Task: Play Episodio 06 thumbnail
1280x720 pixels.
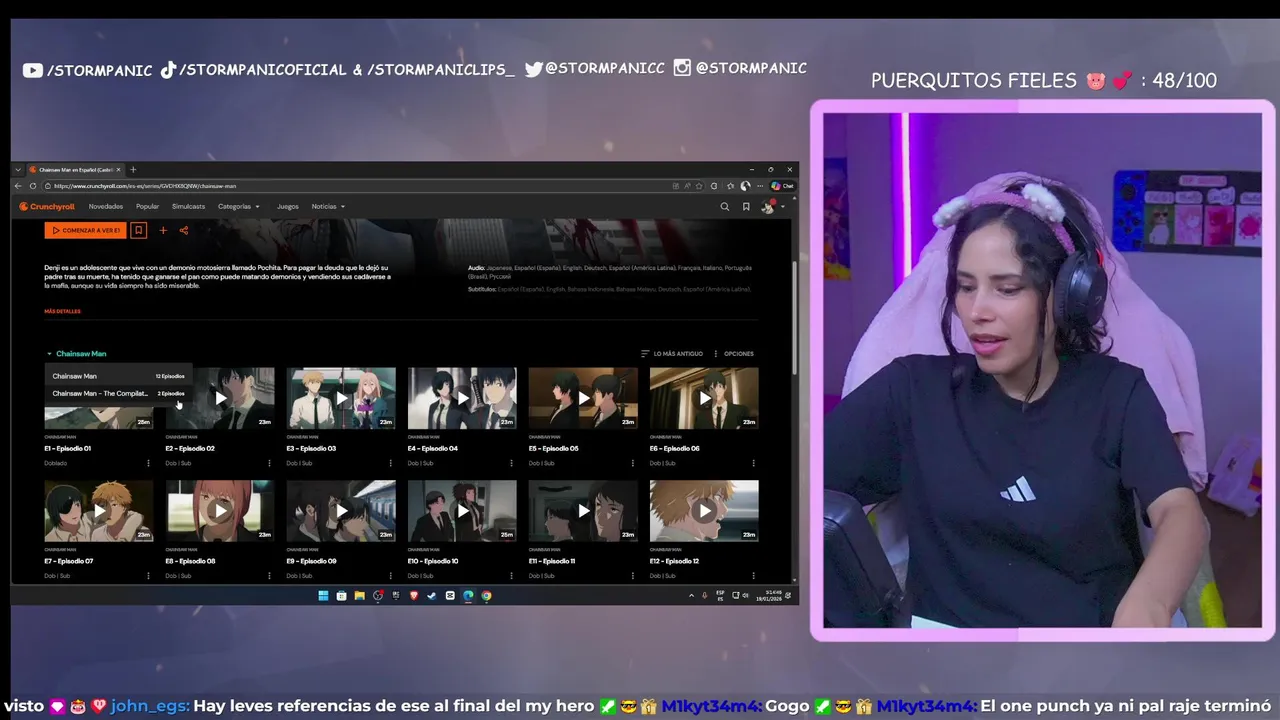Action: (704, 398)
